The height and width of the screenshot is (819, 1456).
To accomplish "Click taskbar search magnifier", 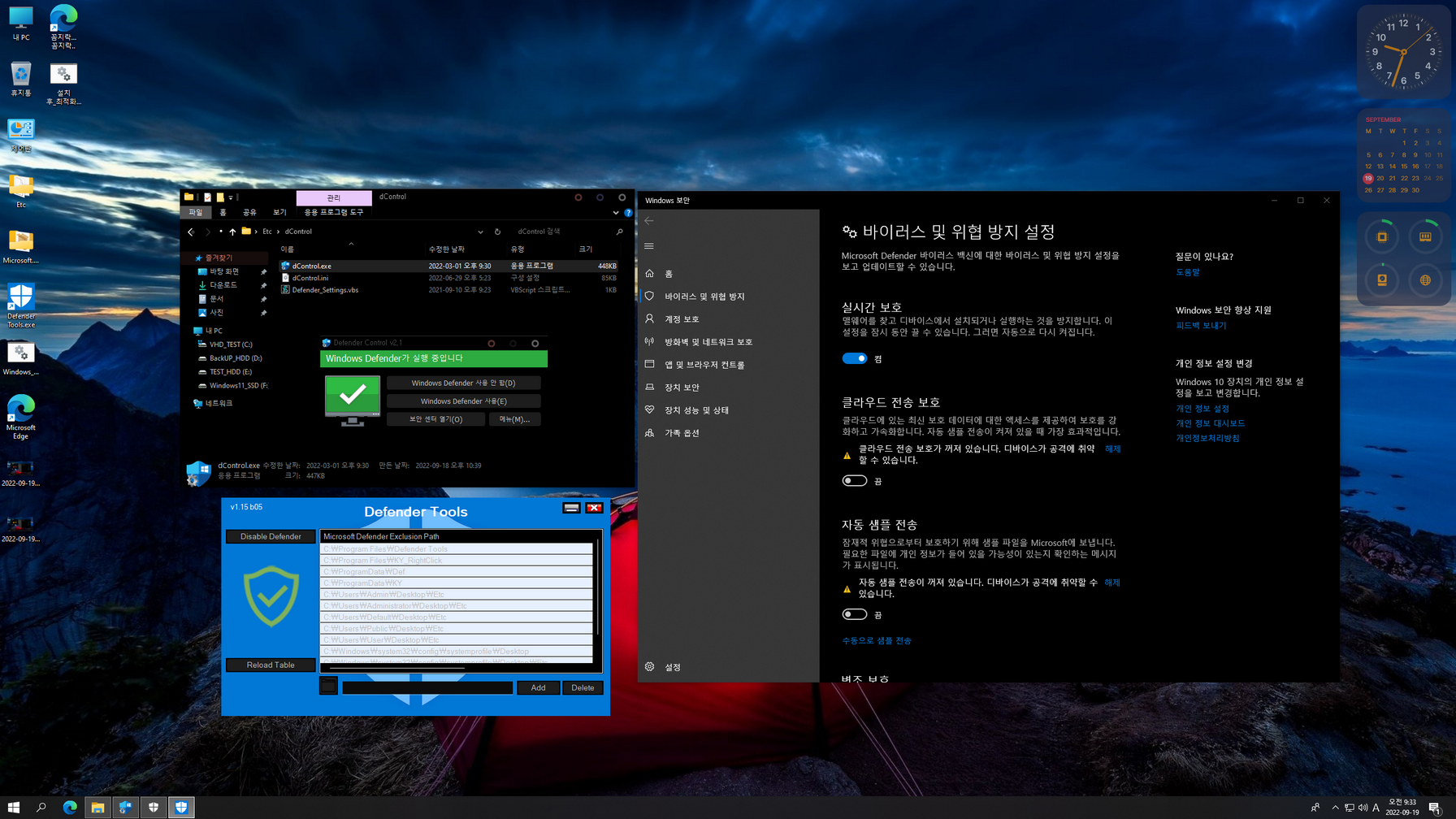I will [x=41, y=807].
